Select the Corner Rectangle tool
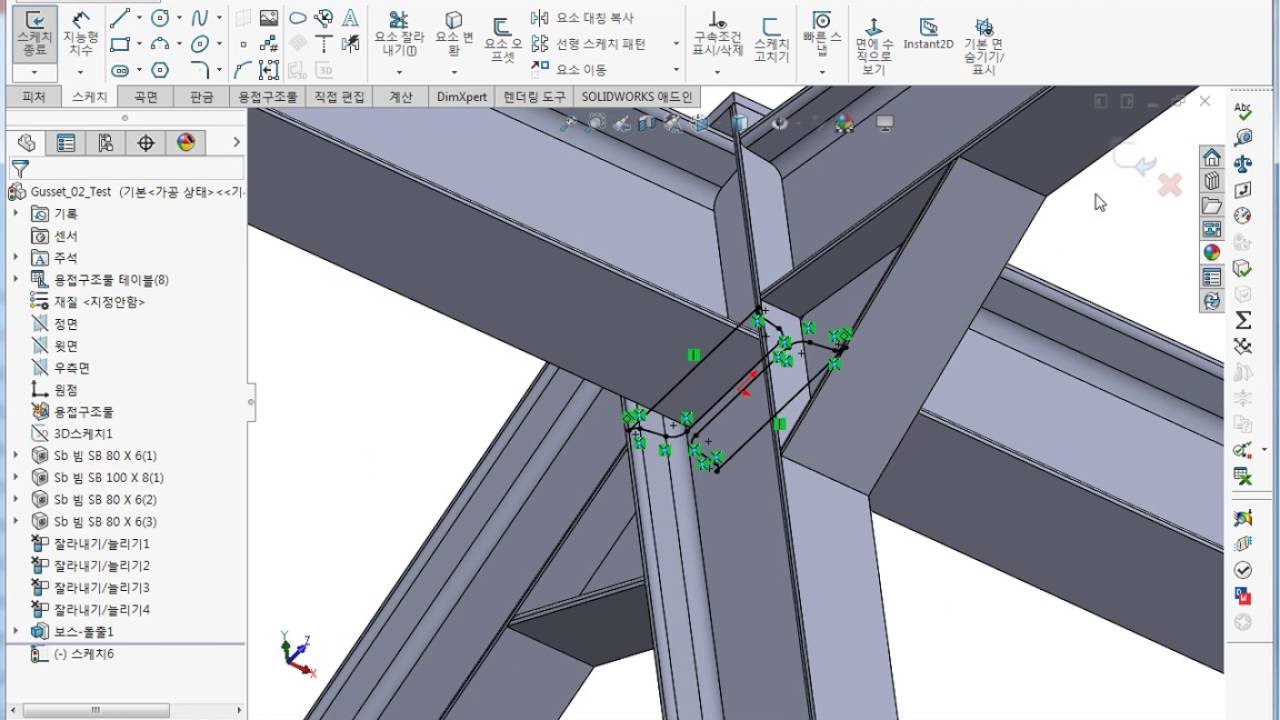The width and height of the screenshot is (1280, 720). [120, 44]
